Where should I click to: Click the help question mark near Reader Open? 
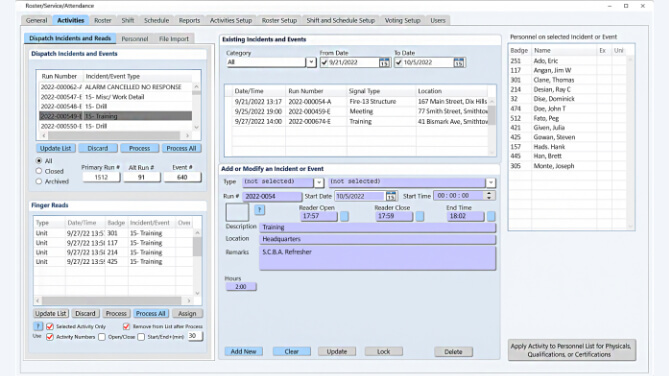coord(259,210)
